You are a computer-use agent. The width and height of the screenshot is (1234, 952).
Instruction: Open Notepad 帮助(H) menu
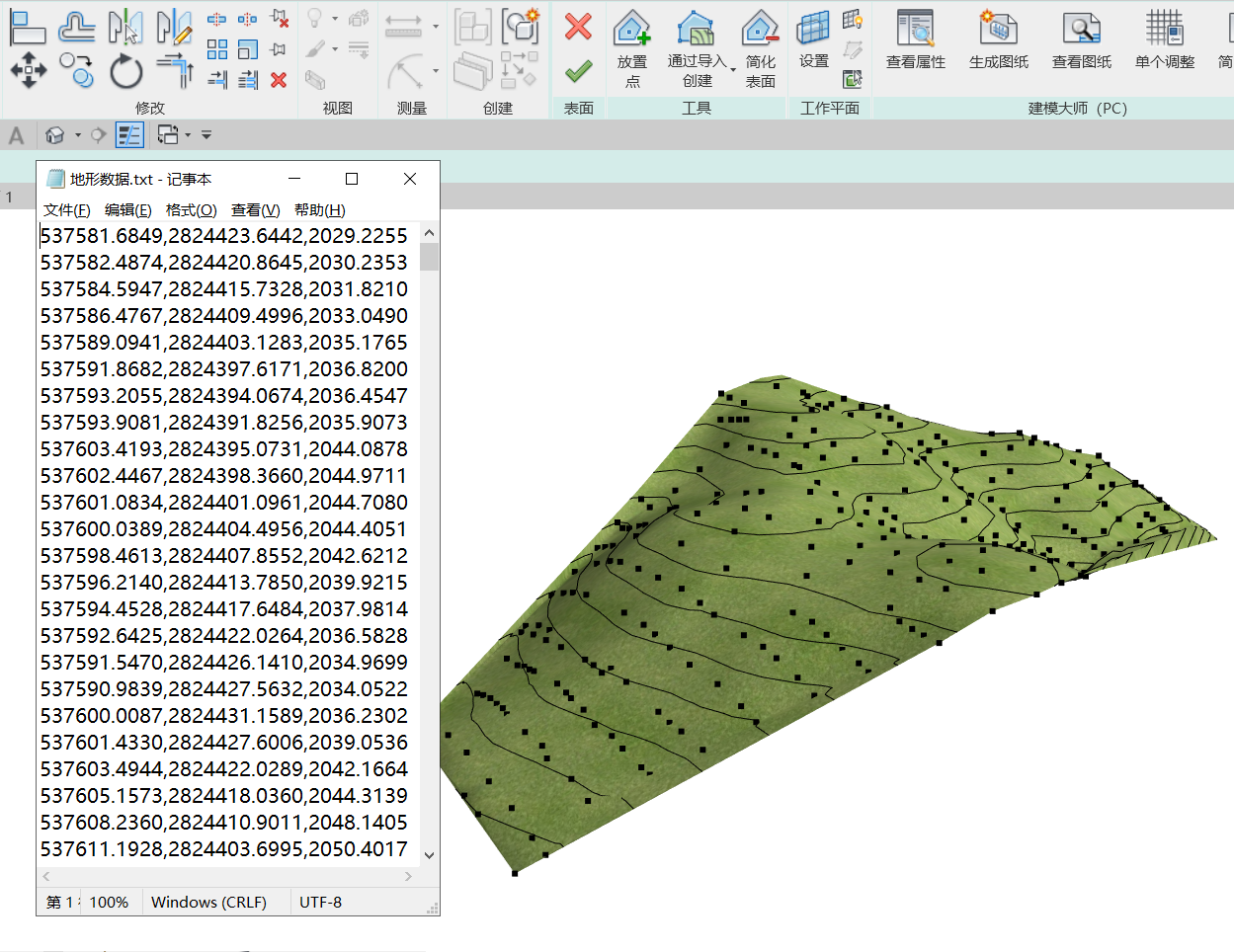(x=320, y=210)
